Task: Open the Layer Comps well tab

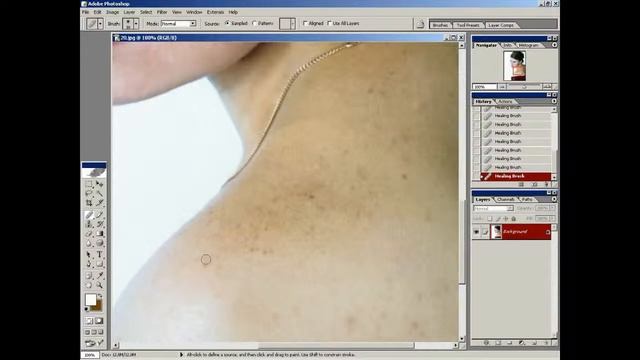Action: [x=501, y=25]
